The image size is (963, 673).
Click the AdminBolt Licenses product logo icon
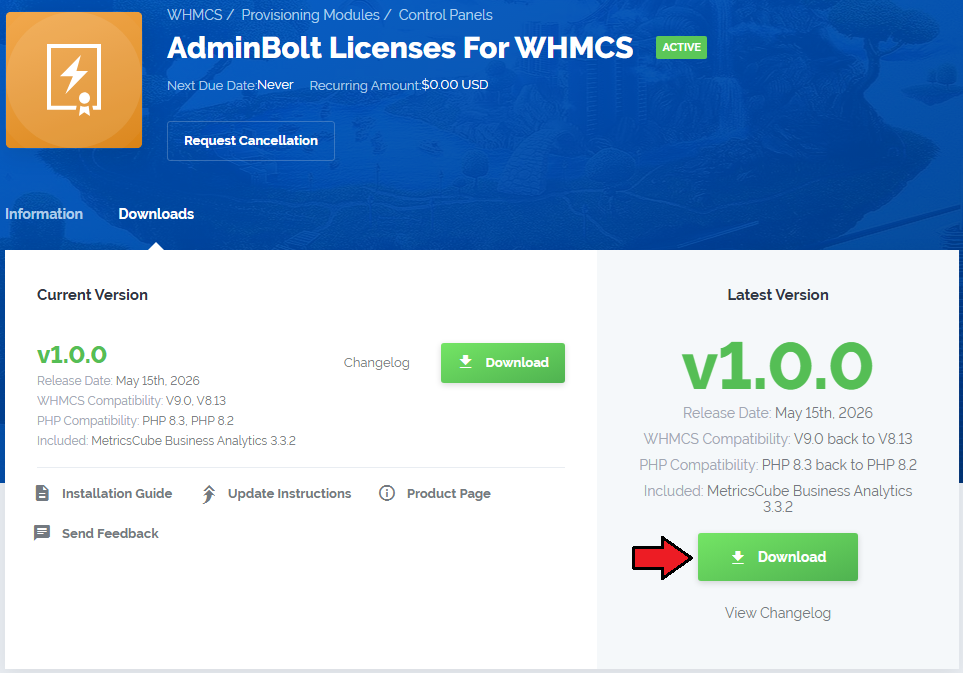click(74, 80)
